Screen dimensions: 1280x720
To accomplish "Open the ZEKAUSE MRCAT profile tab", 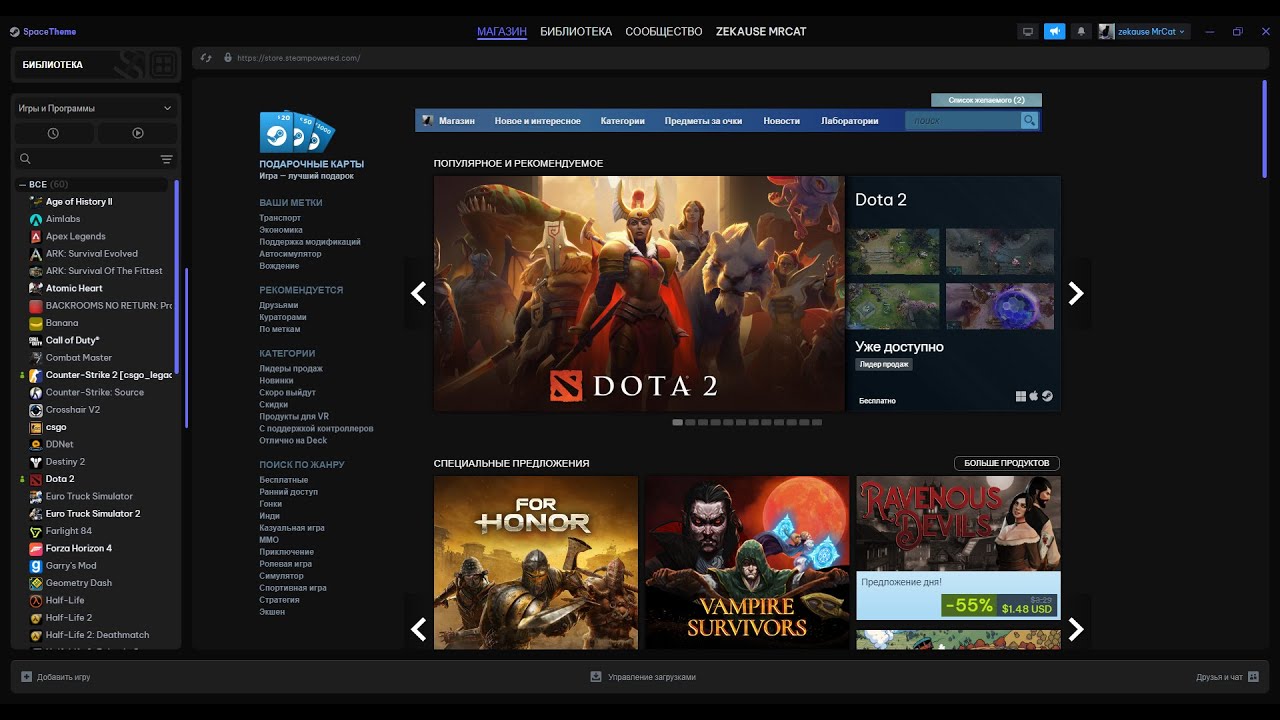I will pyautogui.click(x=761, y=32).
